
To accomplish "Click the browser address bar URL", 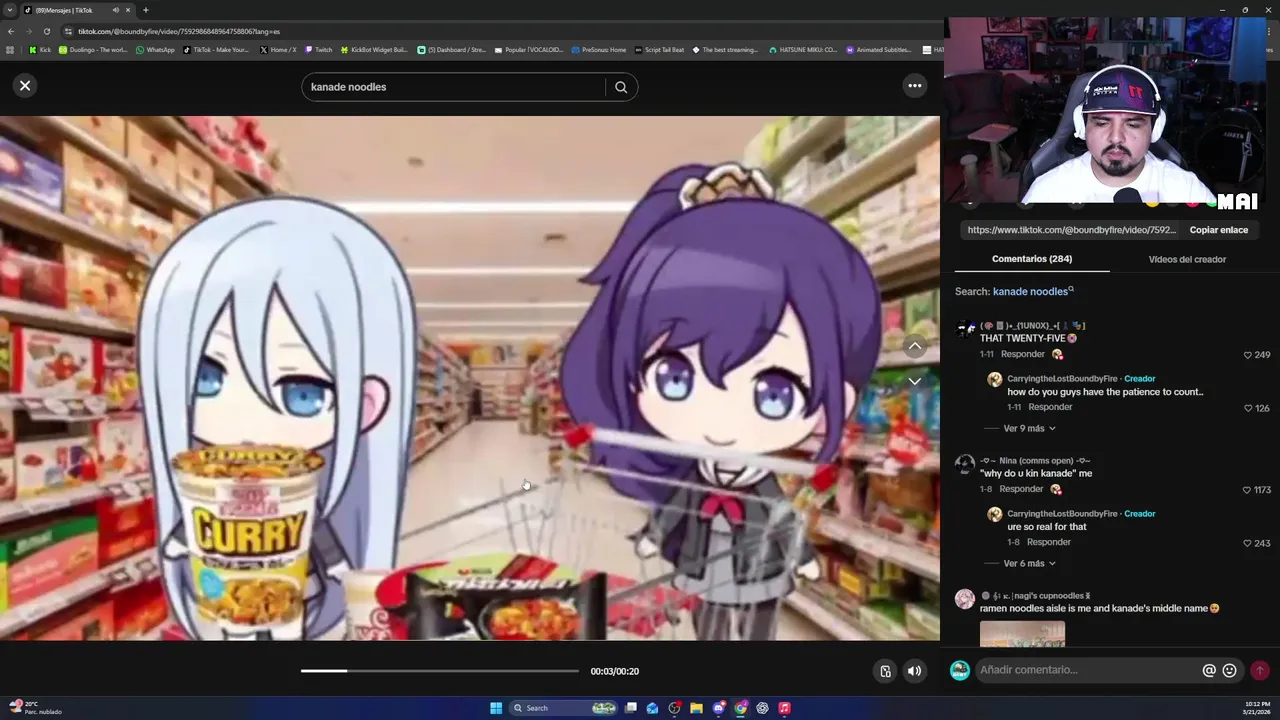I will [179, 31].
